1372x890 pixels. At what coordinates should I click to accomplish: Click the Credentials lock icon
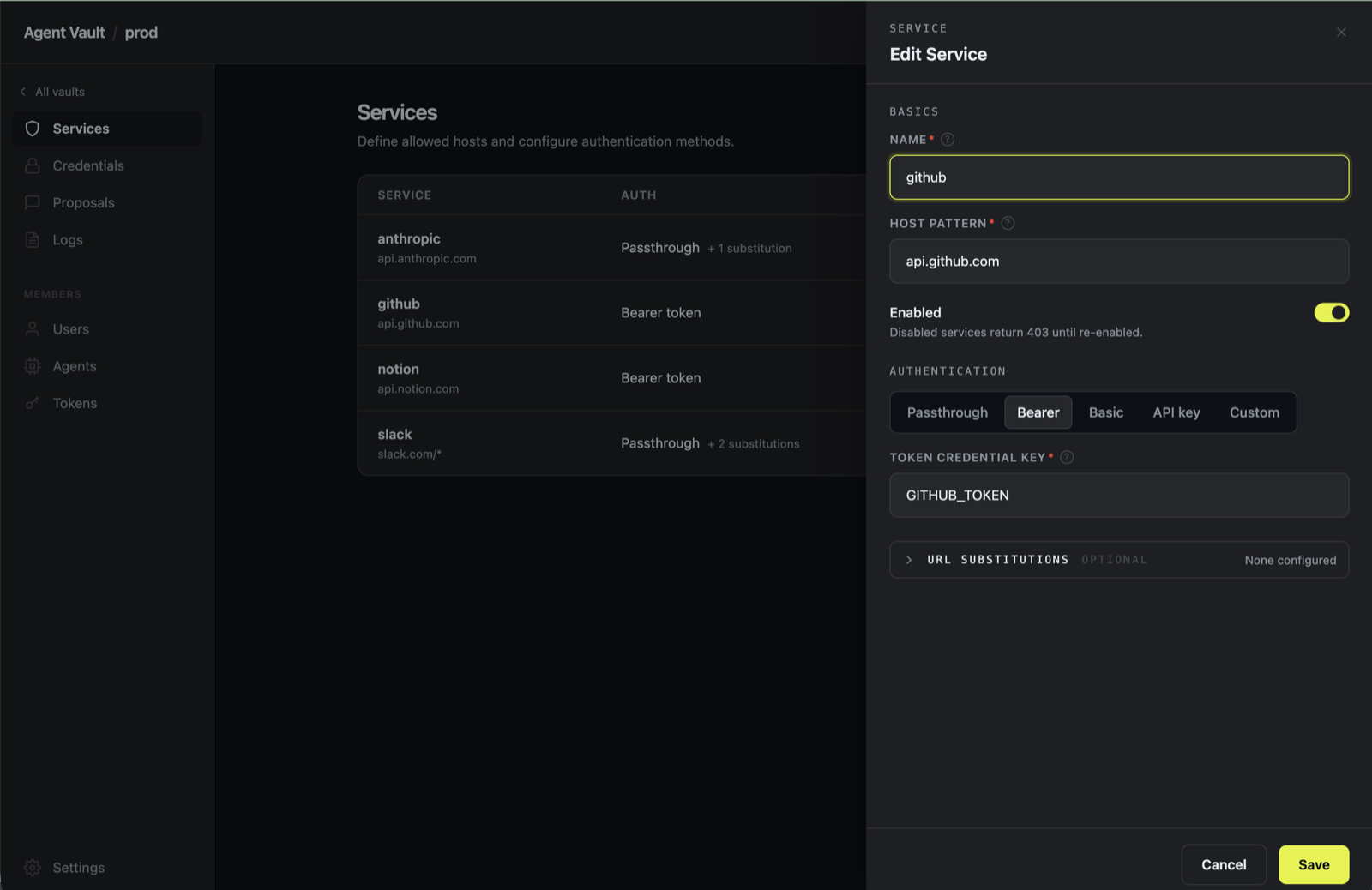point(33,165)
